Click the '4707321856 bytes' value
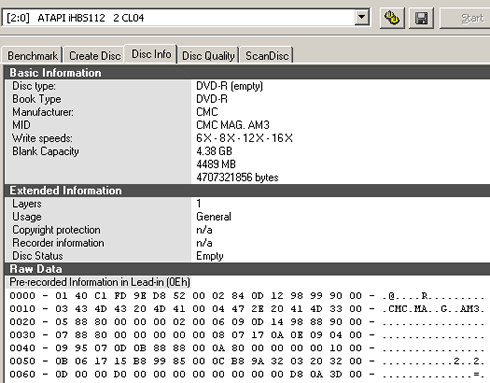 (x=237, y=177)
